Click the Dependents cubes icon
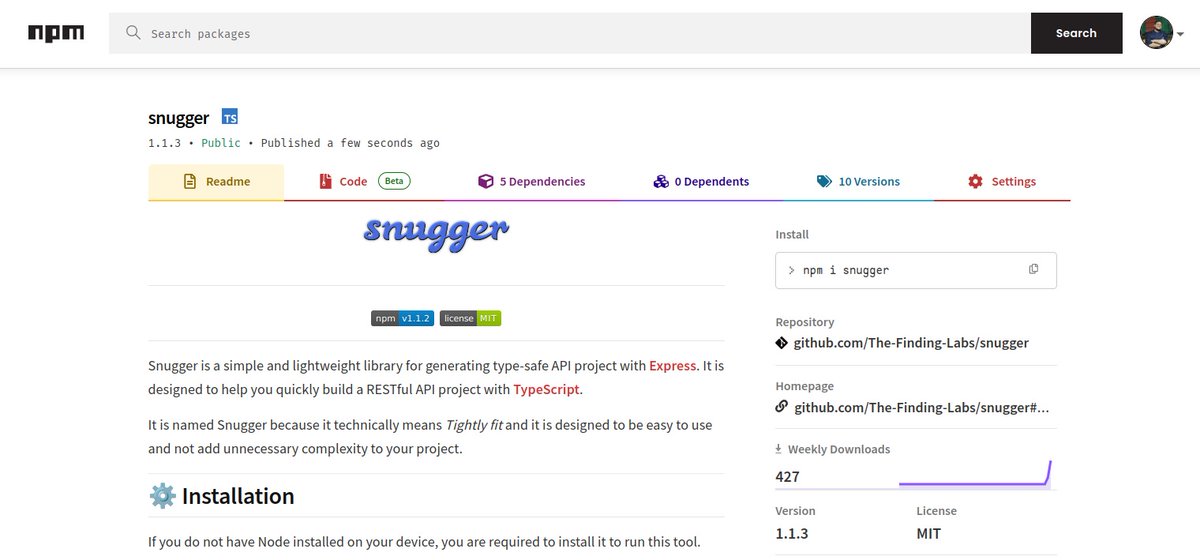Image resolution: width=1200 pixels, height=560 pixels. (x=661, y=182)
